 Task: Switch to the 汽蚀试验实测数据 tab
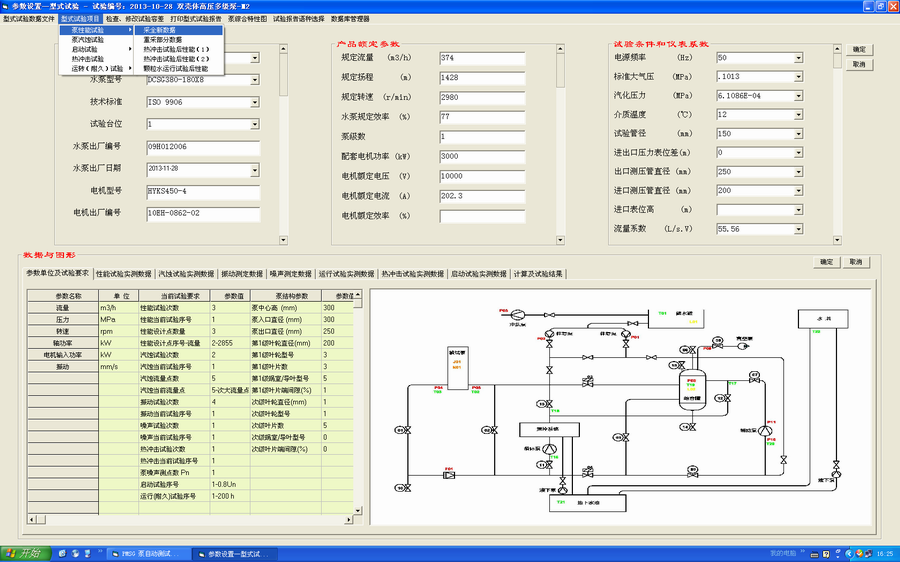[x=187, y=273]
